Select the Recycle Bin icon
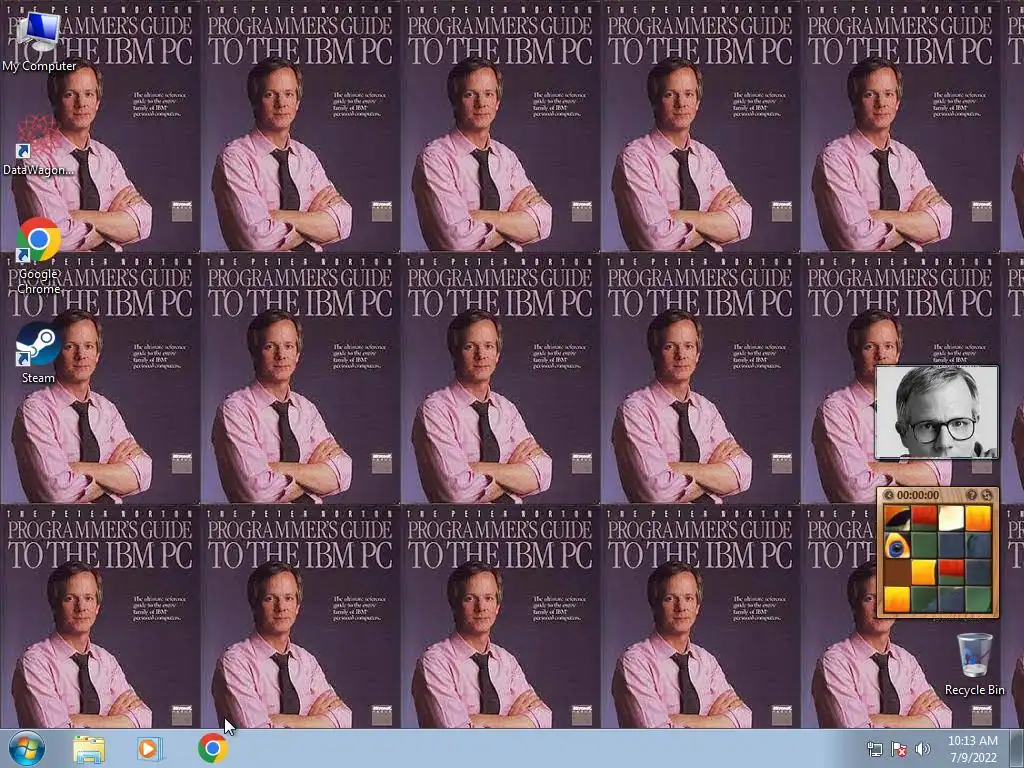Screen dimensions: 1024x768 974,664
